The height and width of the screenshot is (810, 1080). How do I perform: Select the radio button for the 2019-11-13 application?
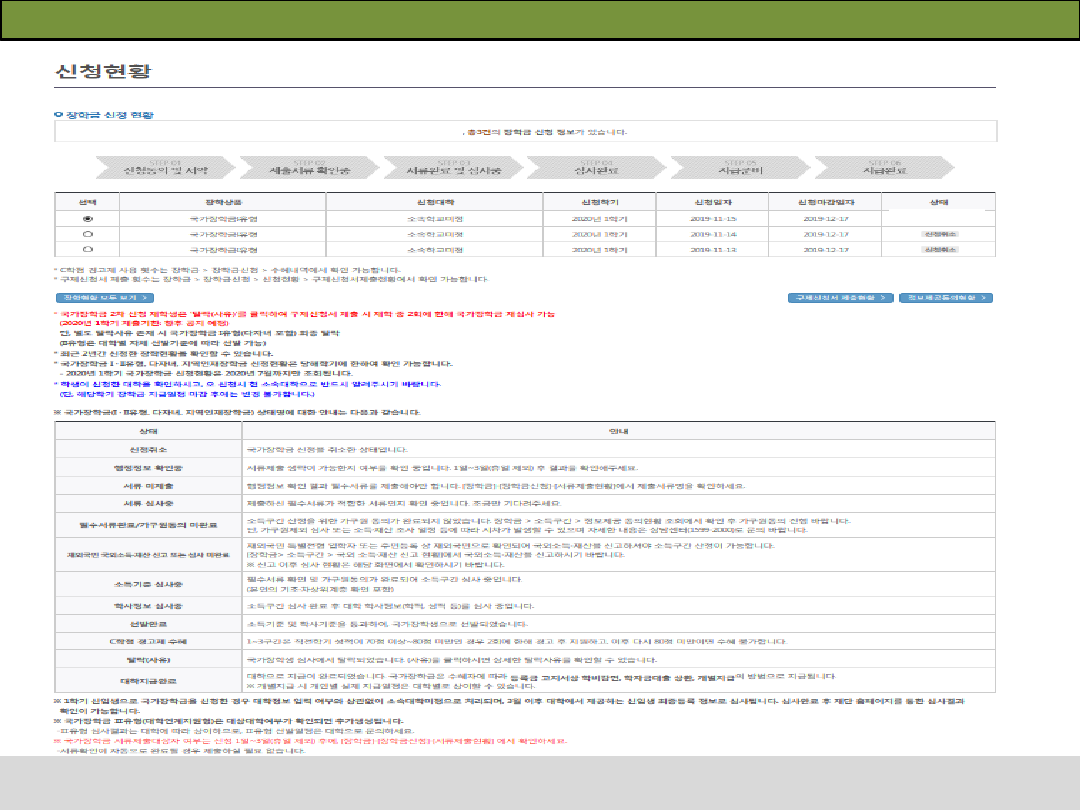(x=88, y=248)
